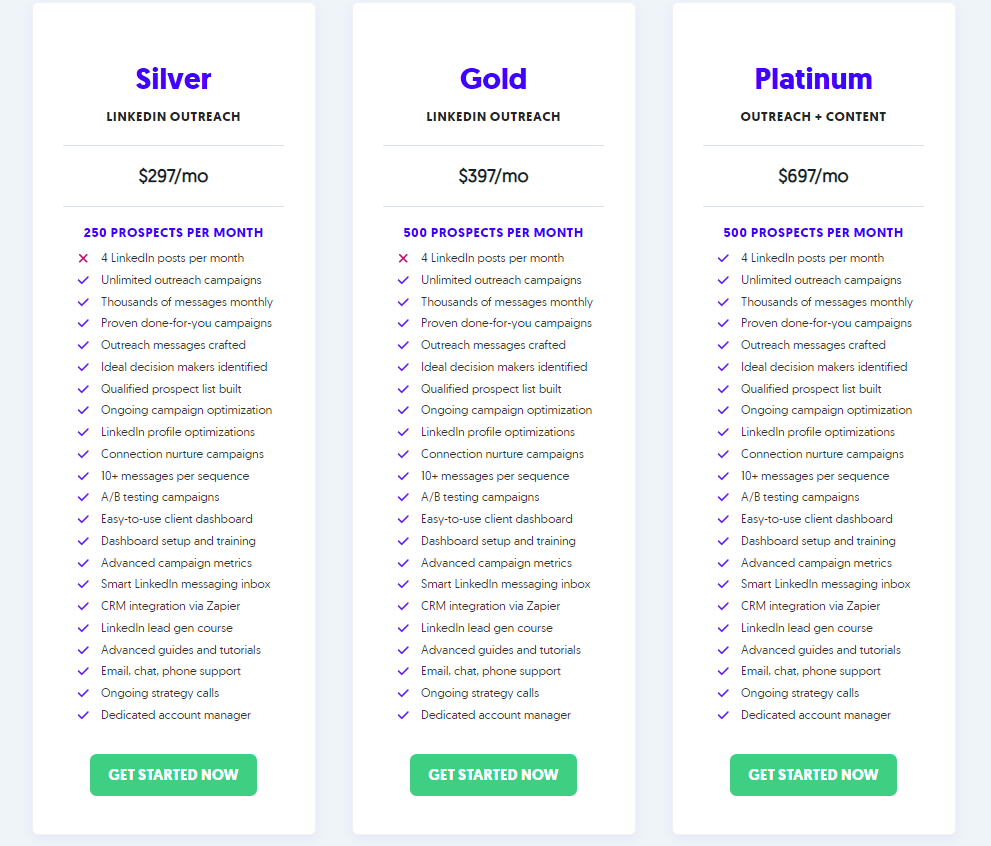Viewport: 991px width, 846px height.
Task: Click the checkmark next to Gold's Unlimited outreach campaigns
Action: point(403,280)
